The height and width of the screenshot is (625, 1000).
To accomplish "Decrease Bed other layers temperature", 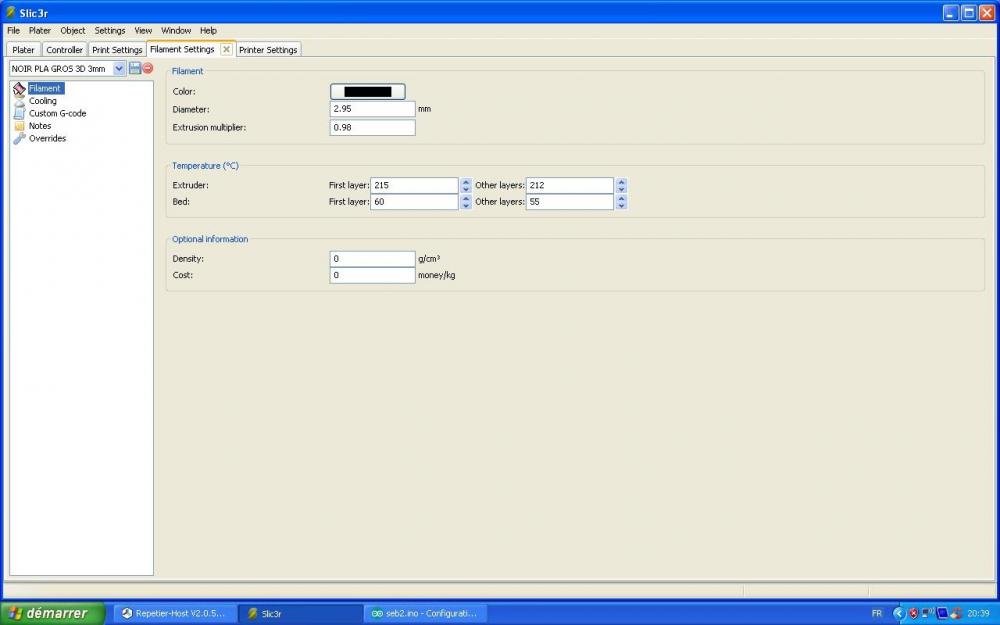I will (x=621, y=206).
